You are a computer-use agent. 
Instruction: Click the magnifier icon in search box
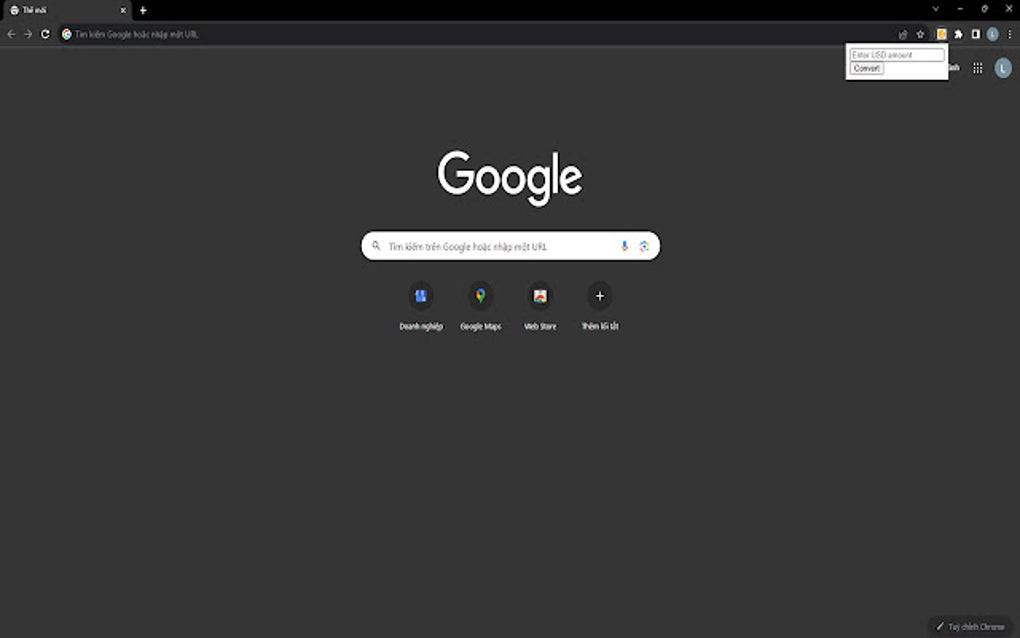376,246
